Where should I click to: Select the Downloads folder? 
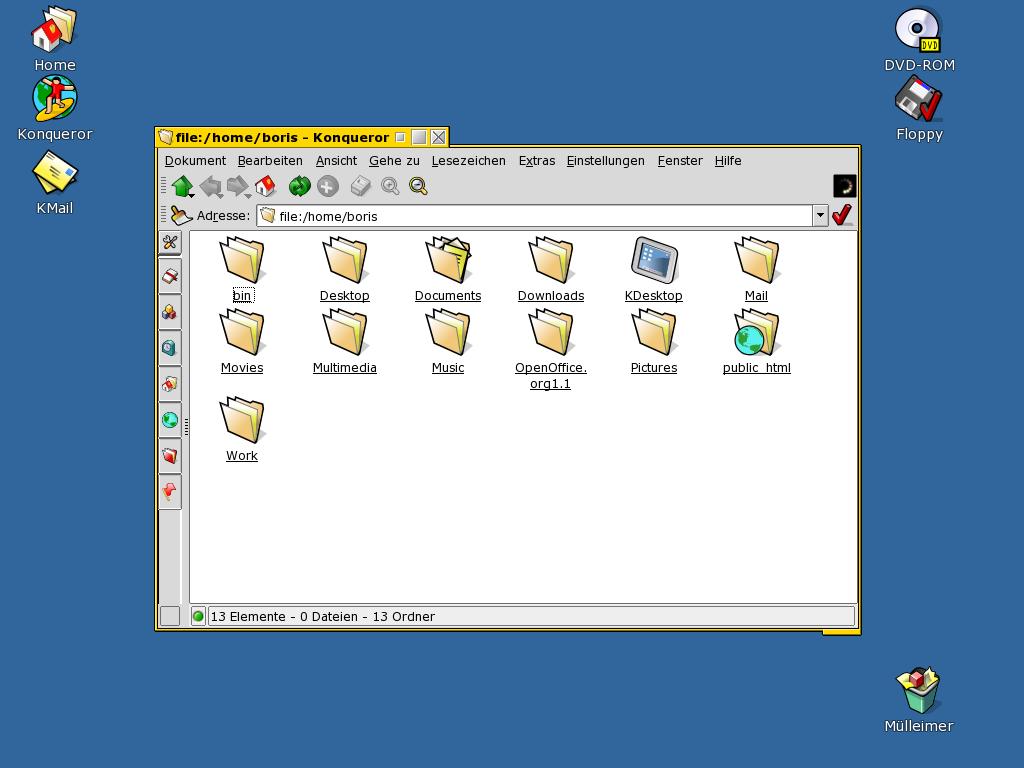coord(551,270)
